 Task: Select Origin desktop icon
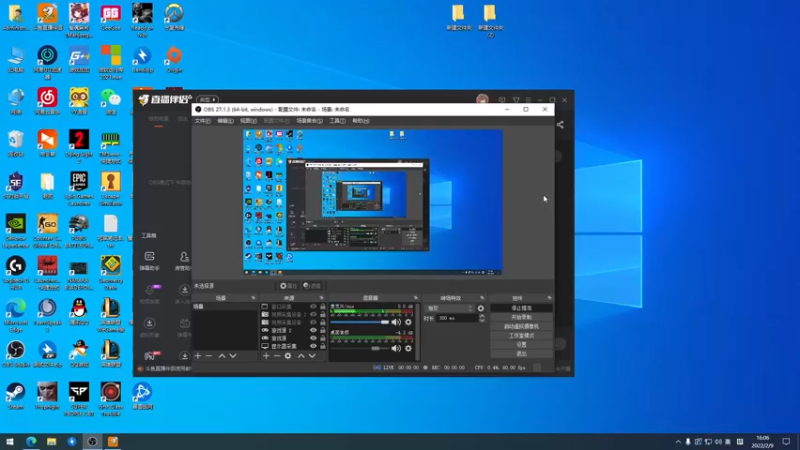point(174,59)
